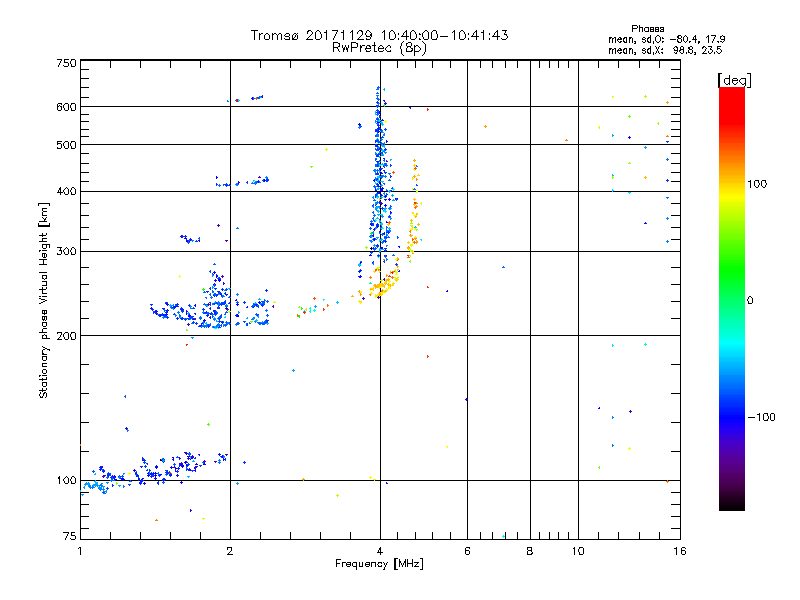Click the "Stationary phase Virtual Height [km]" axis label
This screenshot has height=600, width=800.
point(43,300)
